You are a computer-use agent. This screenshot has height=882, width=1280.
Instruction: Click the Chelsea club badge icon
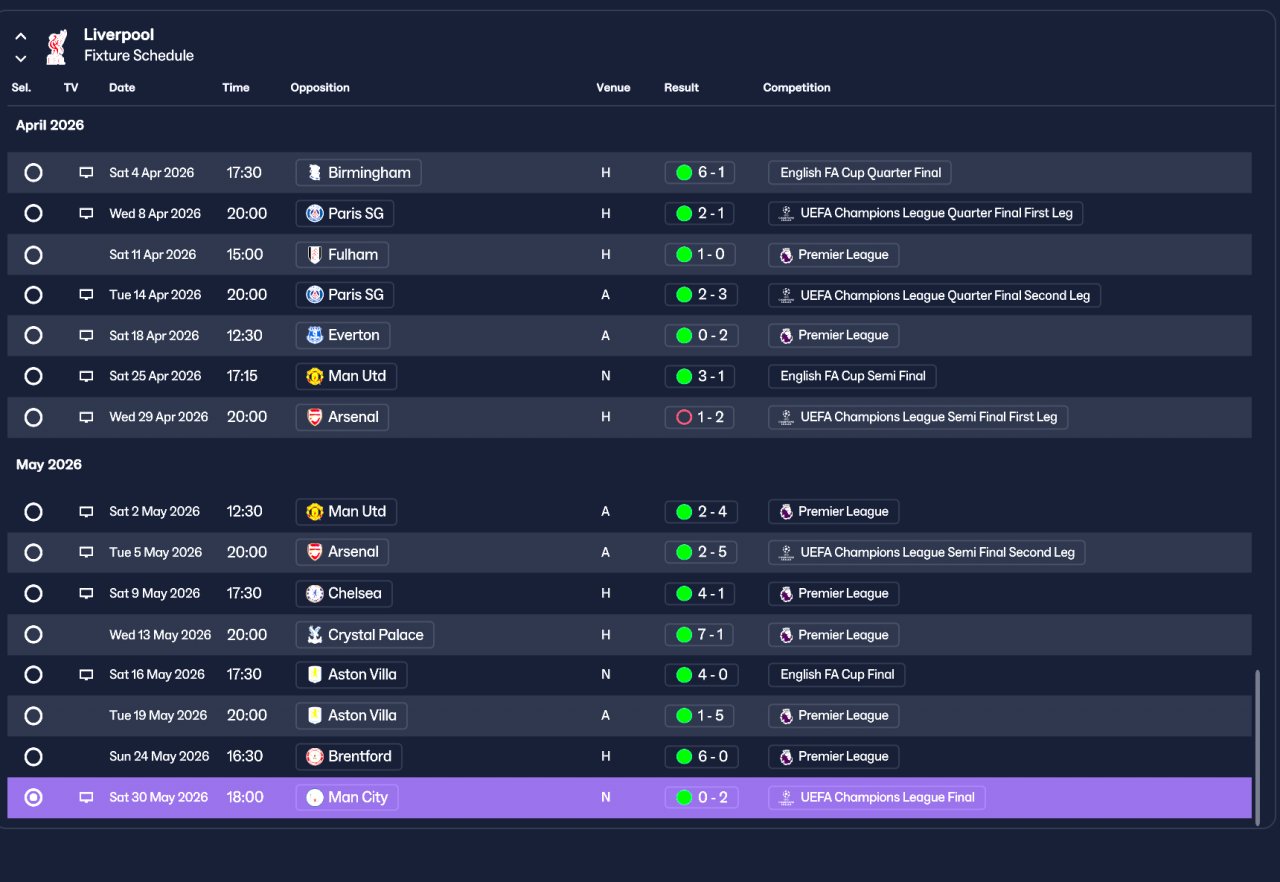click(315, 593)
